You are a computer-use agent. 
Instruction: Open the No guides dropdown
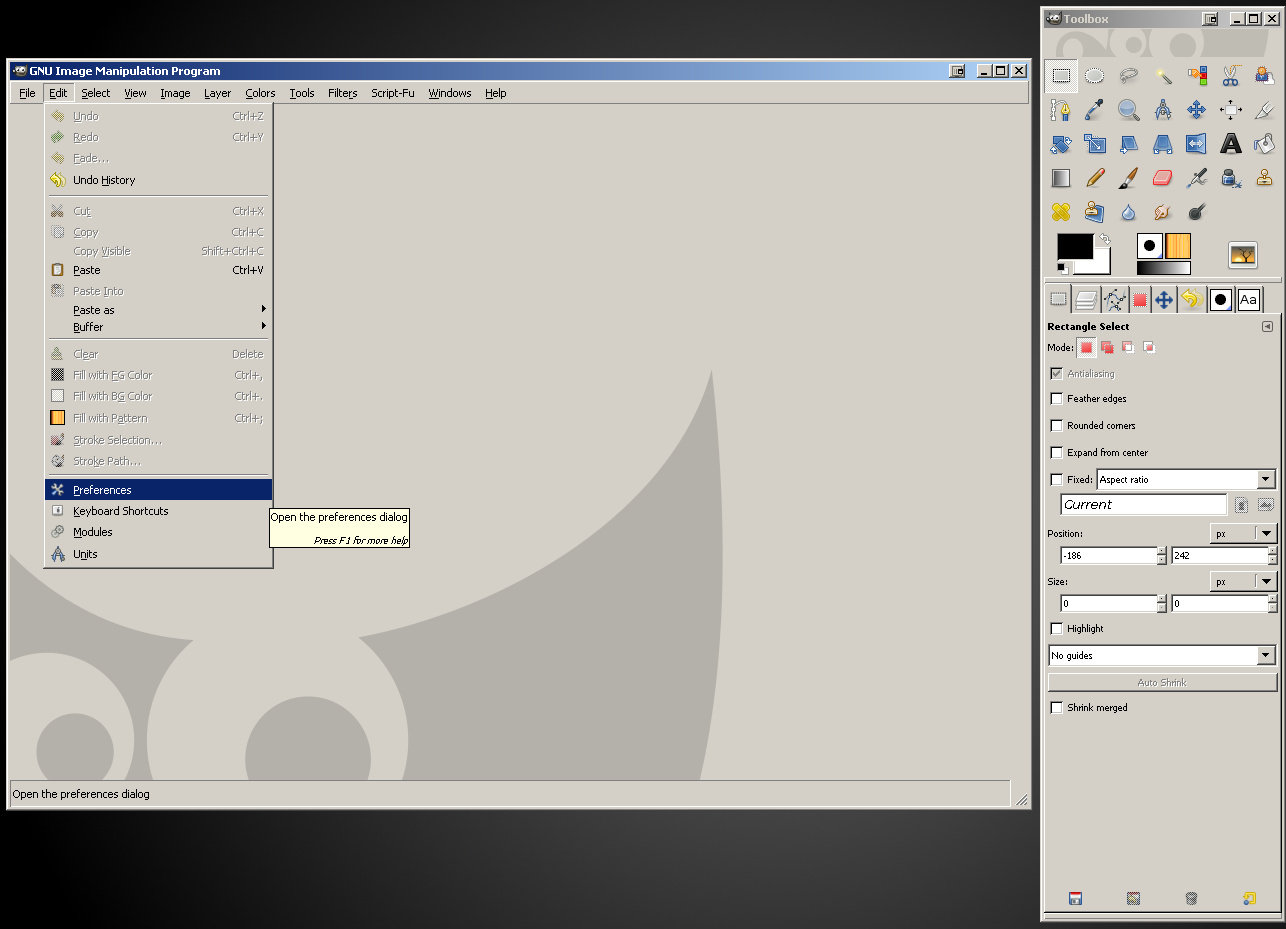coord(1162,655)
